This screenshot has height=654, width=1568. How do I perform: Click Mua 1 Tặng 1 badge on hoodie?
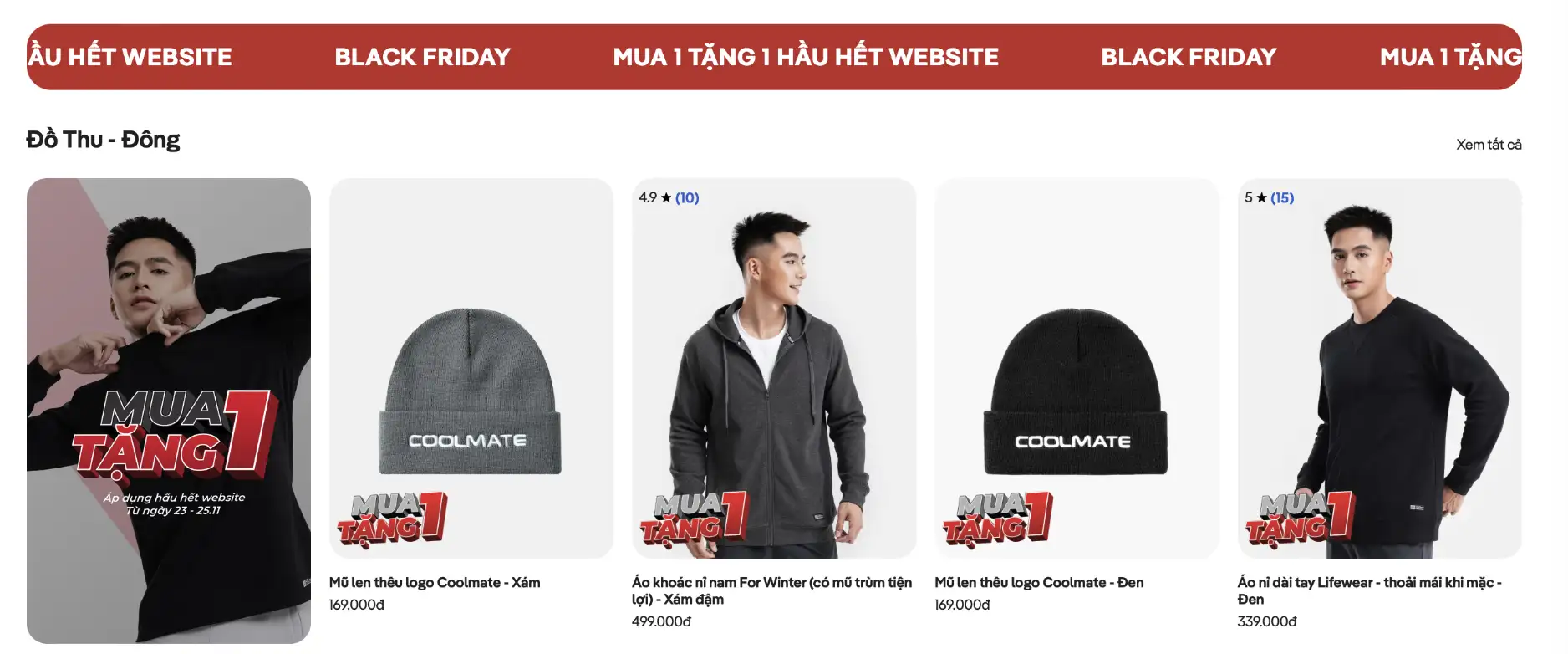click(x=695, y=519)
